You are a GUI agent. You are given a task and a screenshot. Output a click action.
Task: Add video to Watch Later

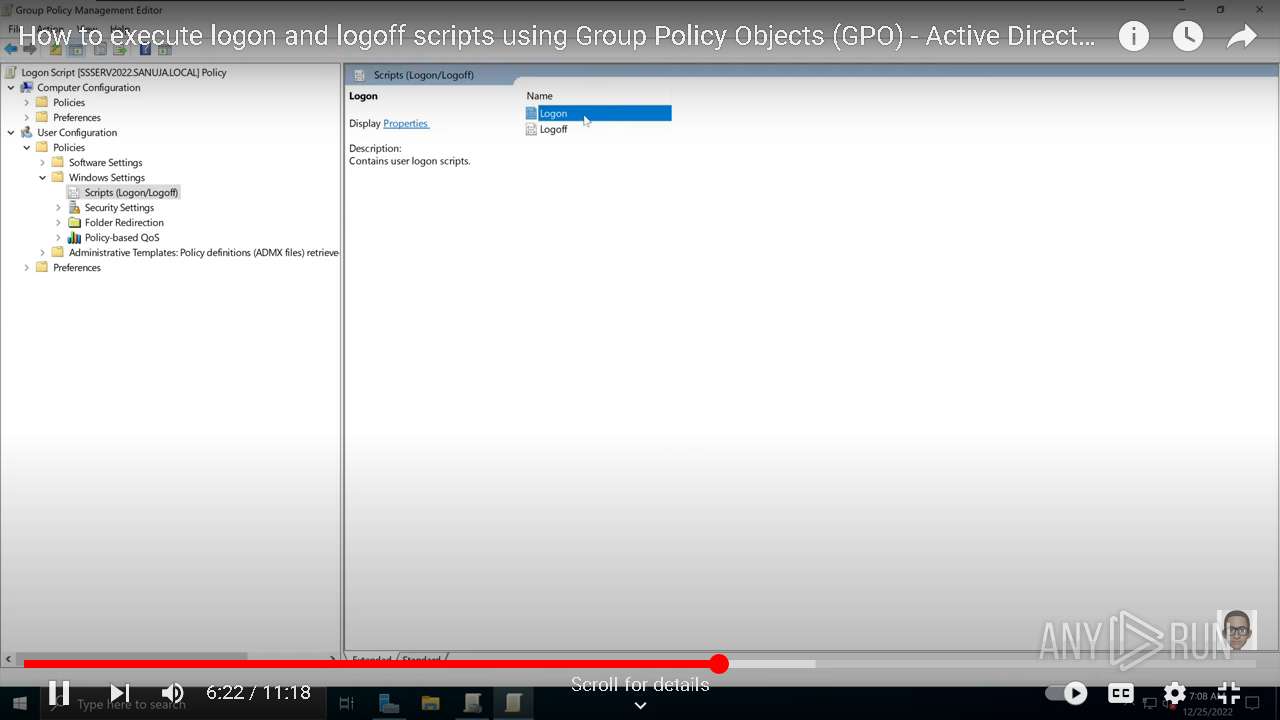click(x=1188, y=37)
